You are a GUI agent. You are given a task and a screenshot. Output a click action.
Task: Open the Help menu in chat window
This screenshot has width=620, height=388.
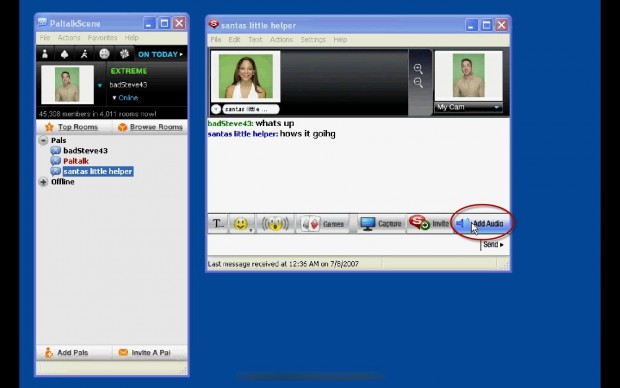click(x=340, y=40)
